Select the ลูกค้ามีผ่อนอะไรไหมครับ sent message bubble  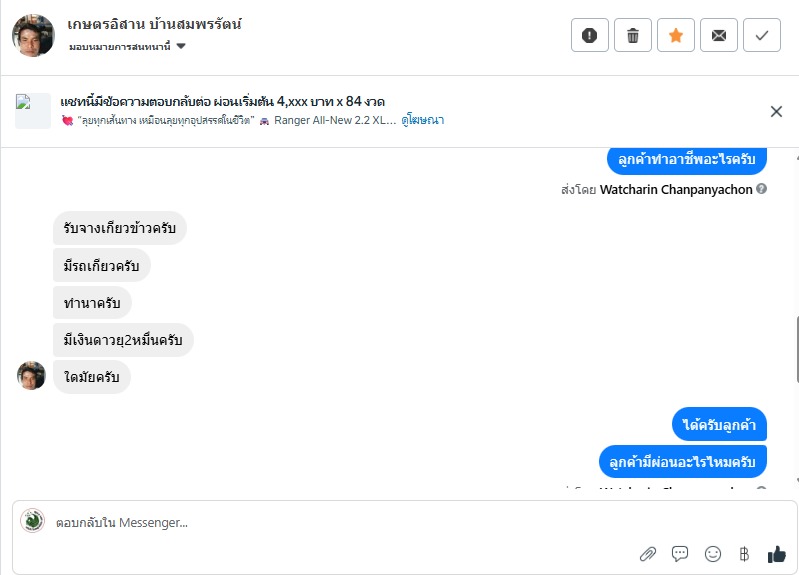(683, 461)
